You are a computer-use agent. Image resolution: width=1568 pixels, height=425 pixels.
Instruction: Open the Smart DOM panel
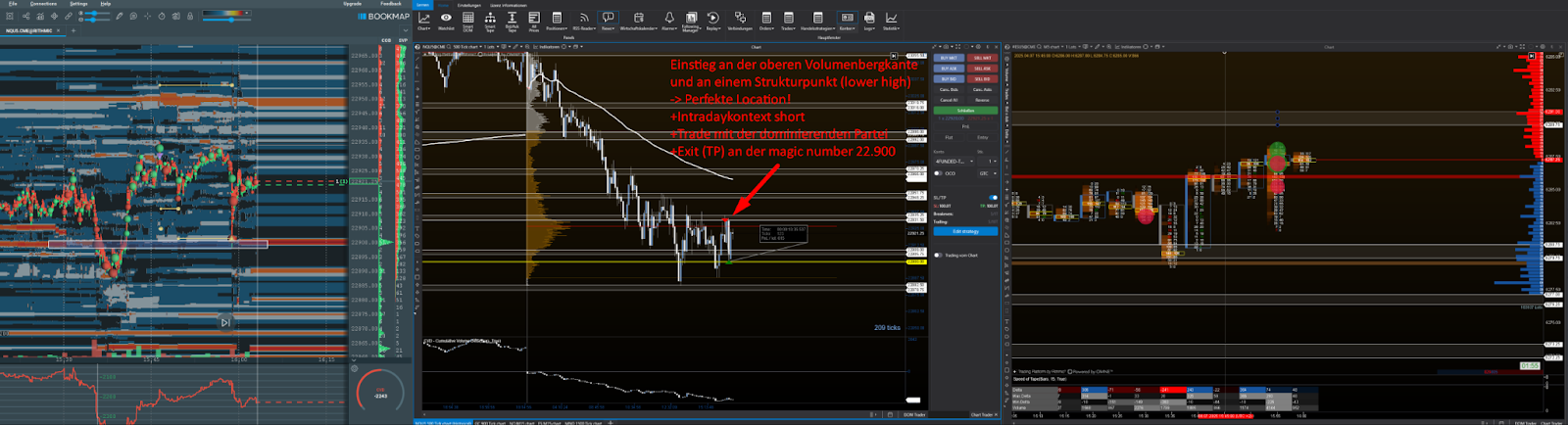[468, 20]
